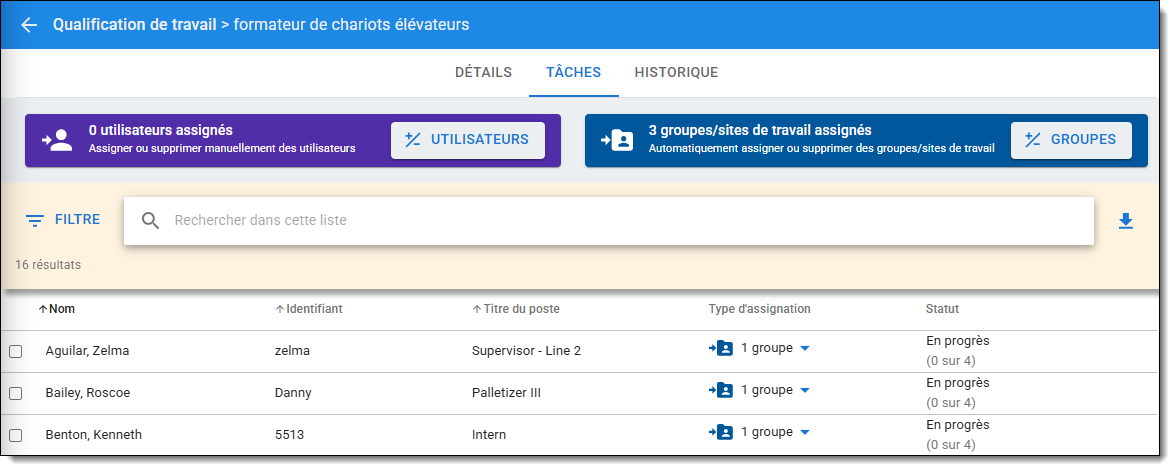Screen dimensions: 1175x471
Task: Expand the 1 groupe arrow for Benton
Action: 805,432
